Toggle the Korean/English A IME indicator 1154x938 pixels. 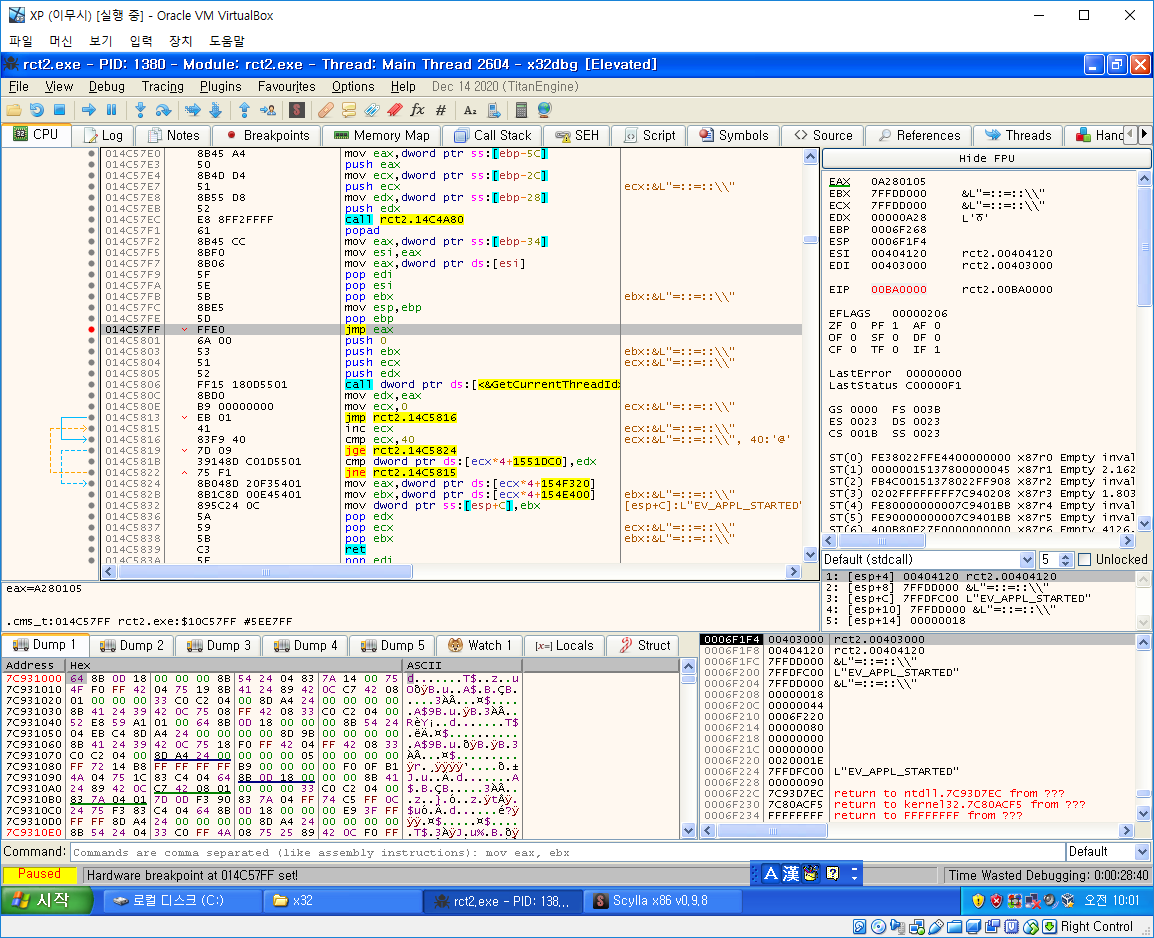(x=771, y=873)
